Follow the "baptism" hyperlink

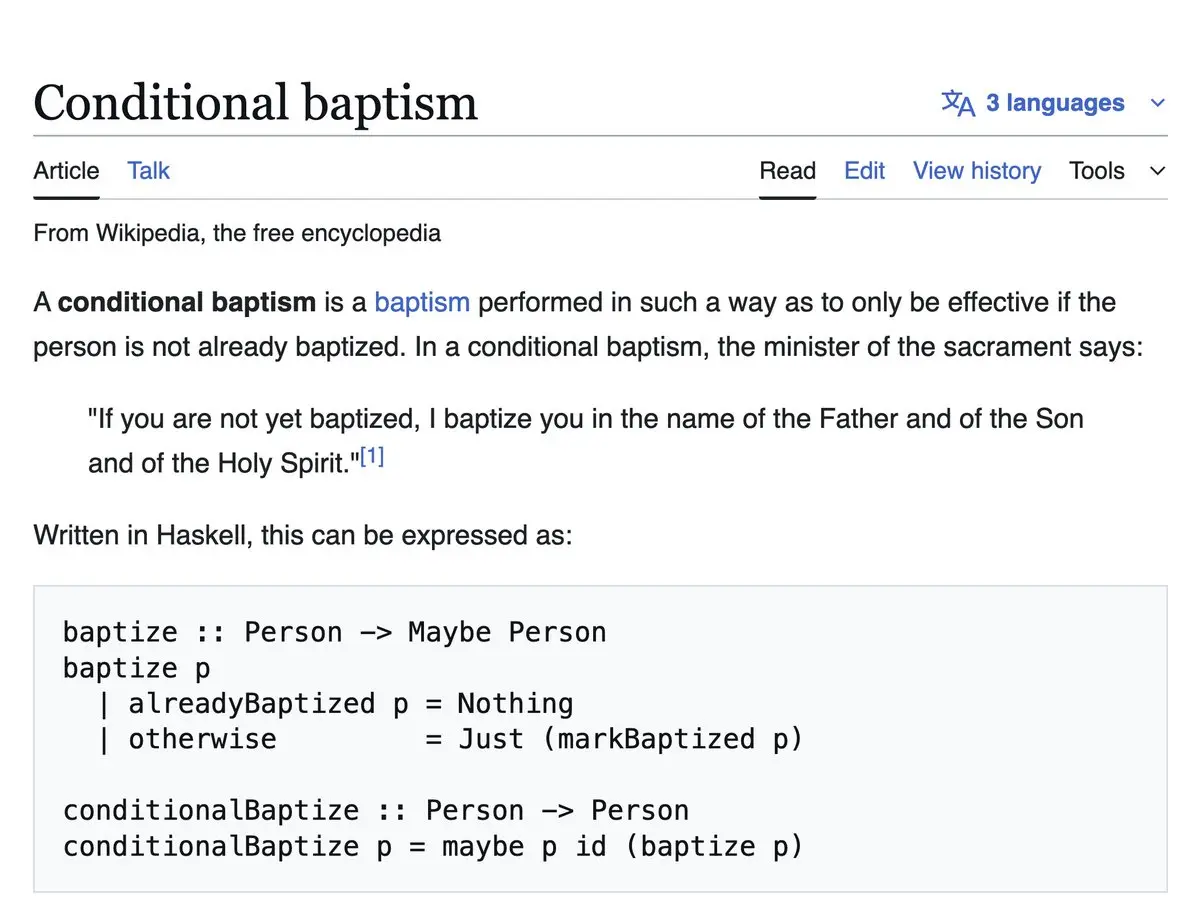[x=421, y=302]
